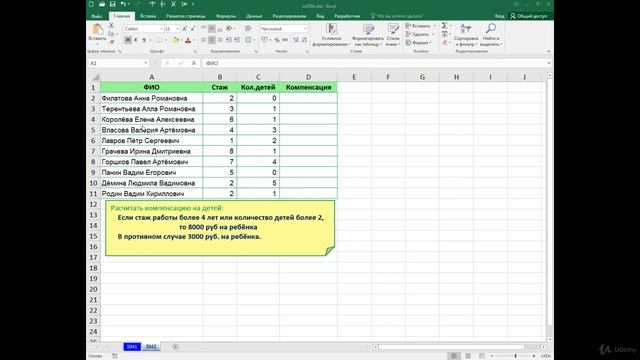640x360 pixels.
Task: Open Find & Select dropdown
Action: point(491,35)
